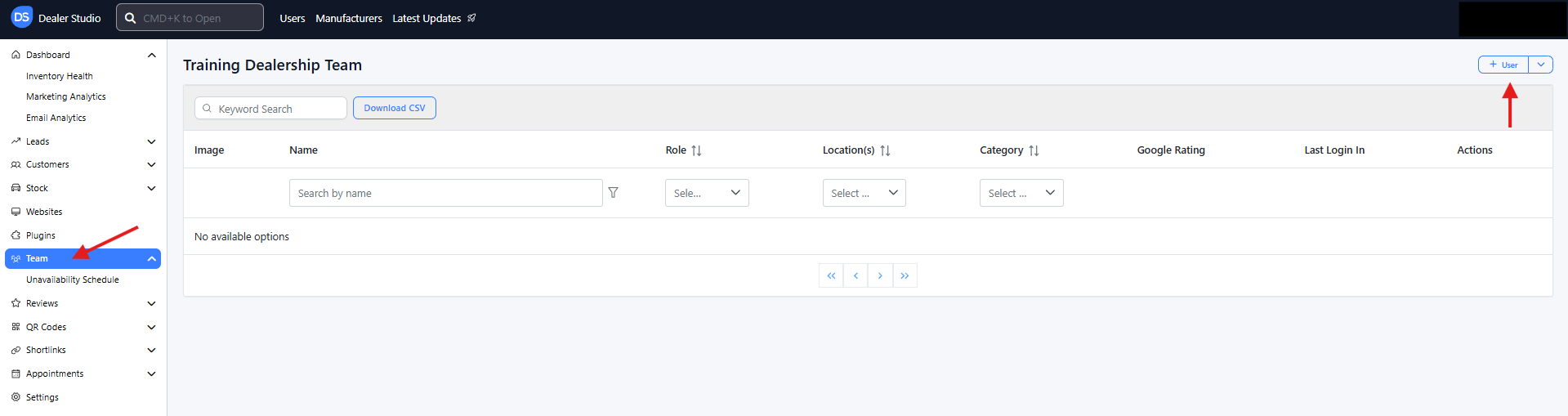Viewport: 1568px width, 416px height.
Task: Open the Location(s) filter dropdown
Action: coord(864,193)
